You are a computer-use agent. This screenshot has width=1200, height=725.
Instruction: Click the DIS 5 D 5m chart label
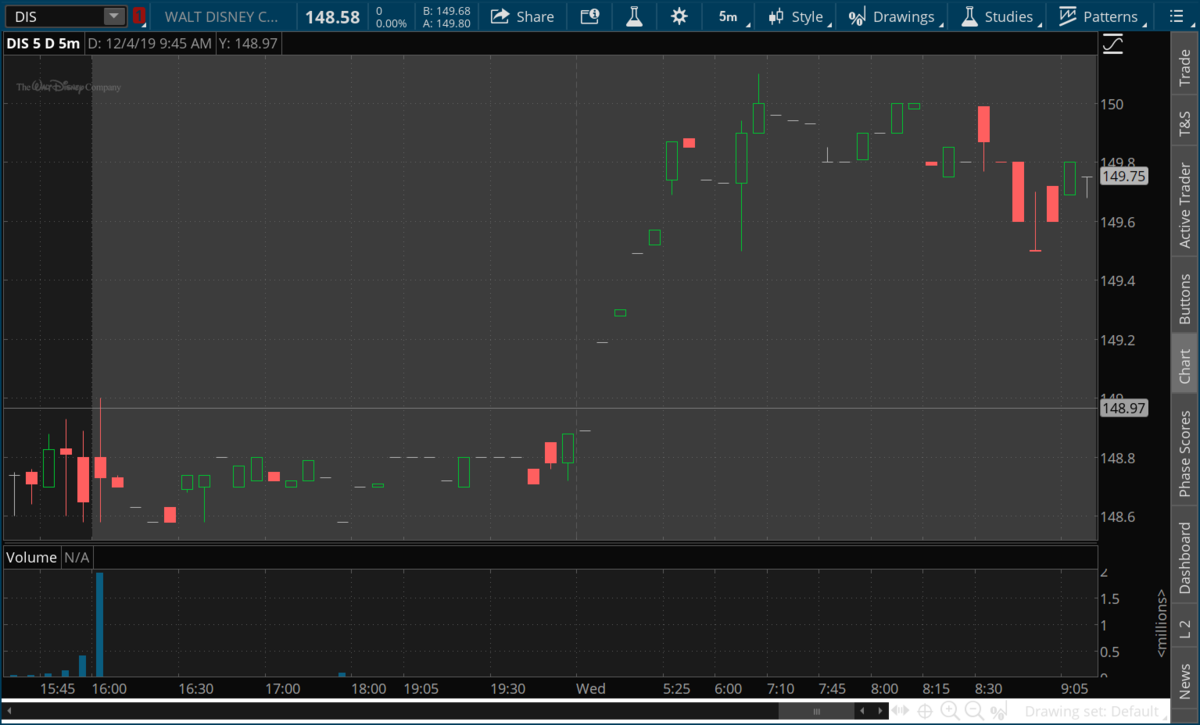pyautogui.click(x=42, y=43)
